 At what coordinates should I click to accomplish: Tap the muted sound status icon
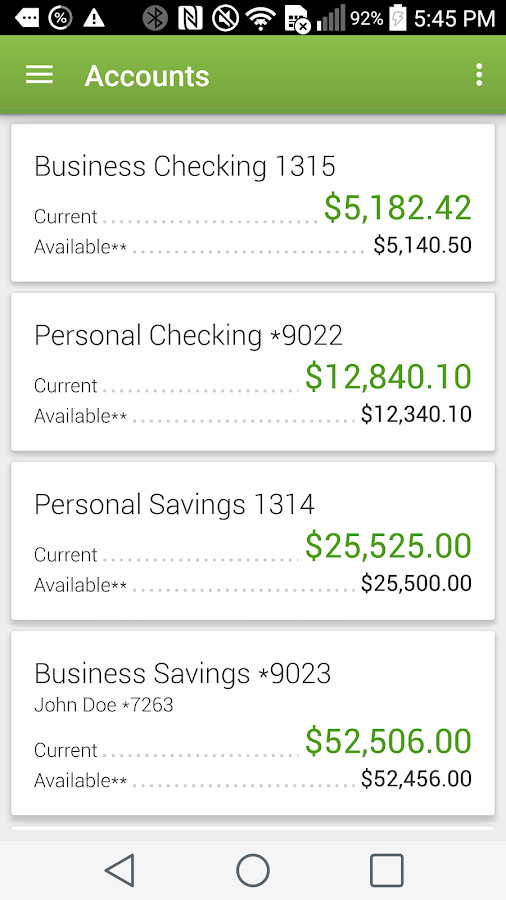coord(225,18)
